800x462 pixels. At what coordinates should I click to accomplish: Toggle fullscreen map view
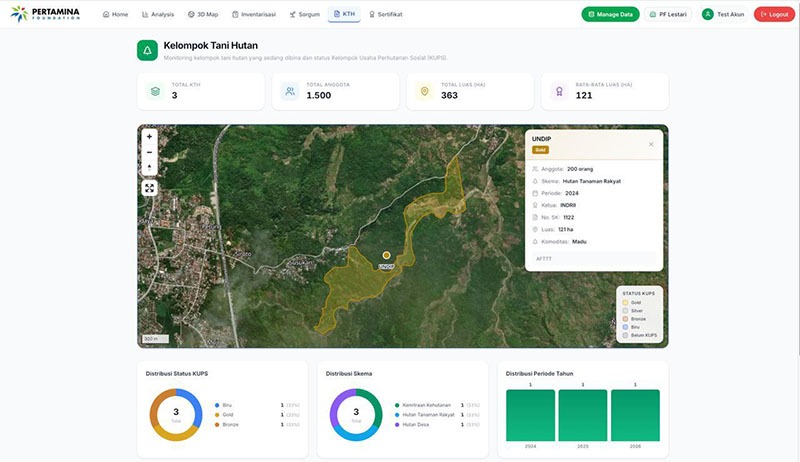click(149, 189)
